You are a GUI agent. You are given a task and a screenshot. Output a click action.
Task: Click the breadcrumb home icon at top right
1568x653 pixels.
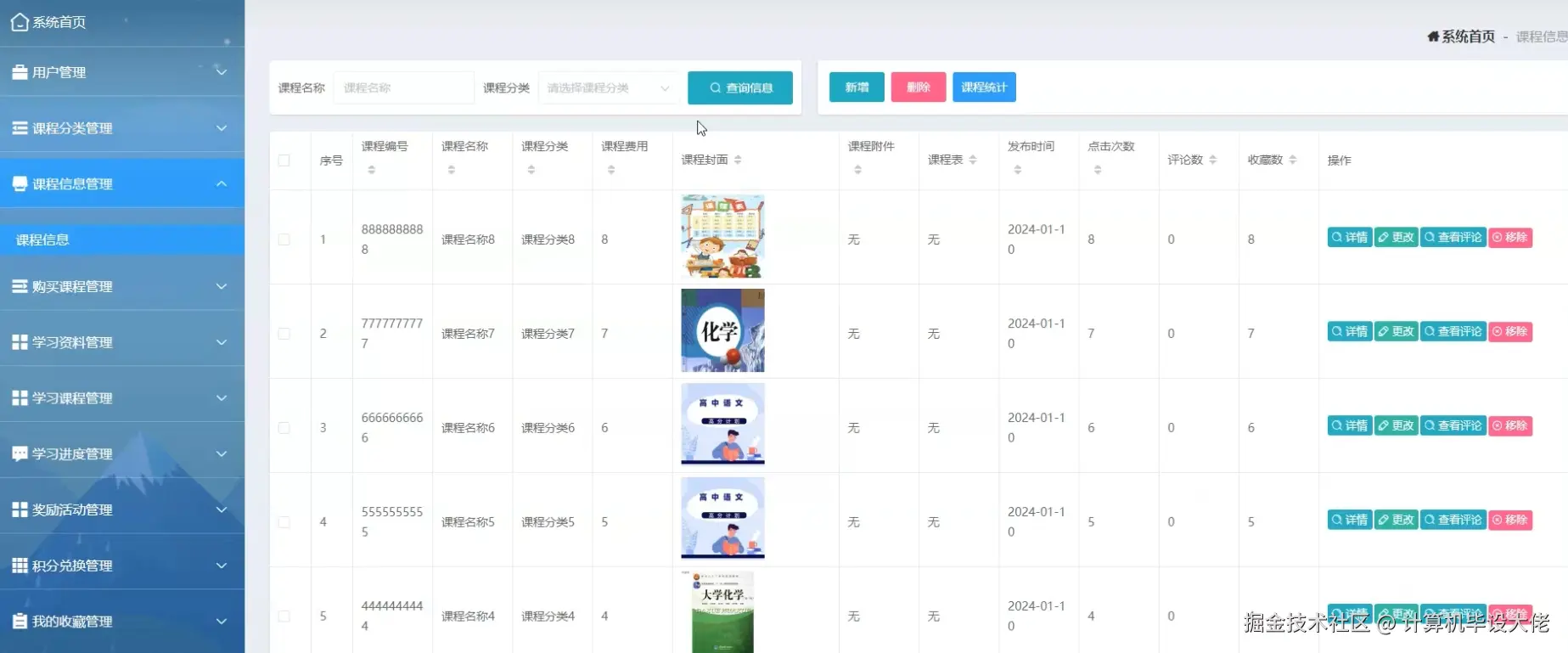pyautogui.click(x=1433, y=37)
